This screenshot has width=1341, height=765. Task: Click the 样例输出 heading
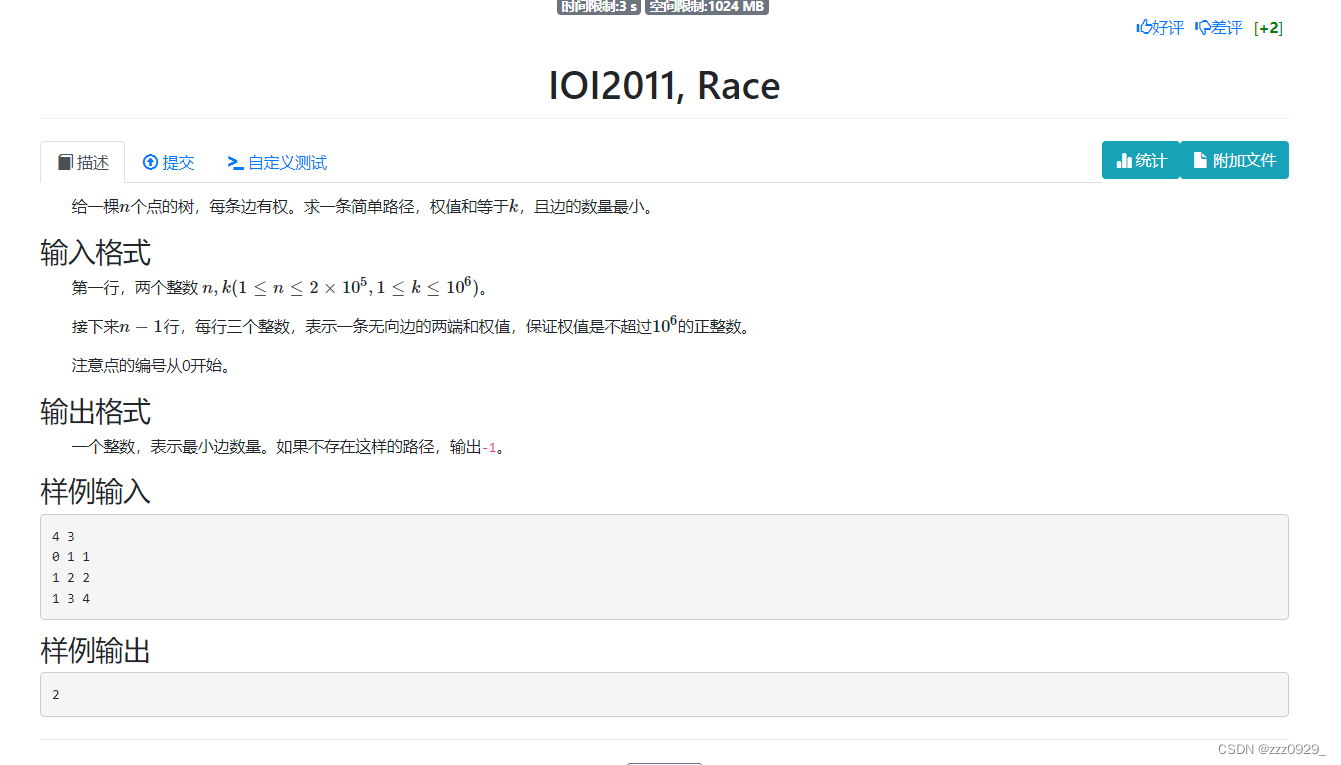(x=96, y=652)
